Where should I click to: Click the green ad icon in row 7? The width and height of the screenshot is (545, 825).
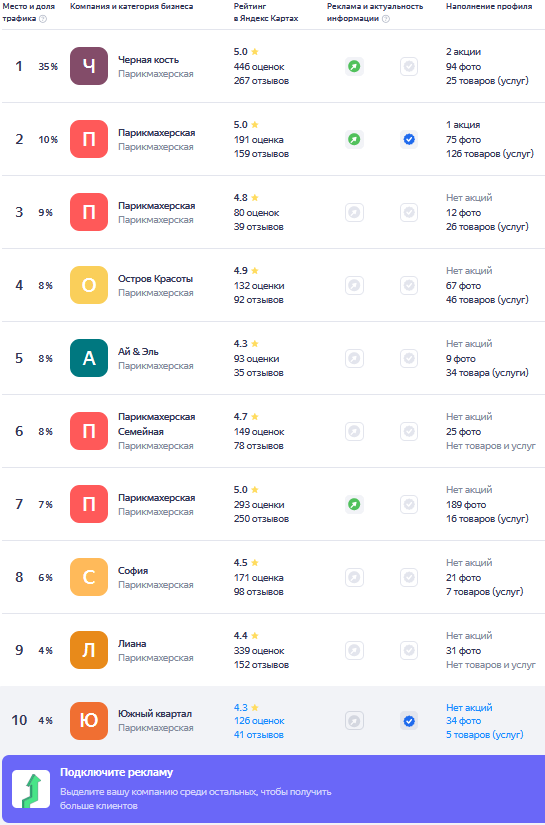point(355,505)
